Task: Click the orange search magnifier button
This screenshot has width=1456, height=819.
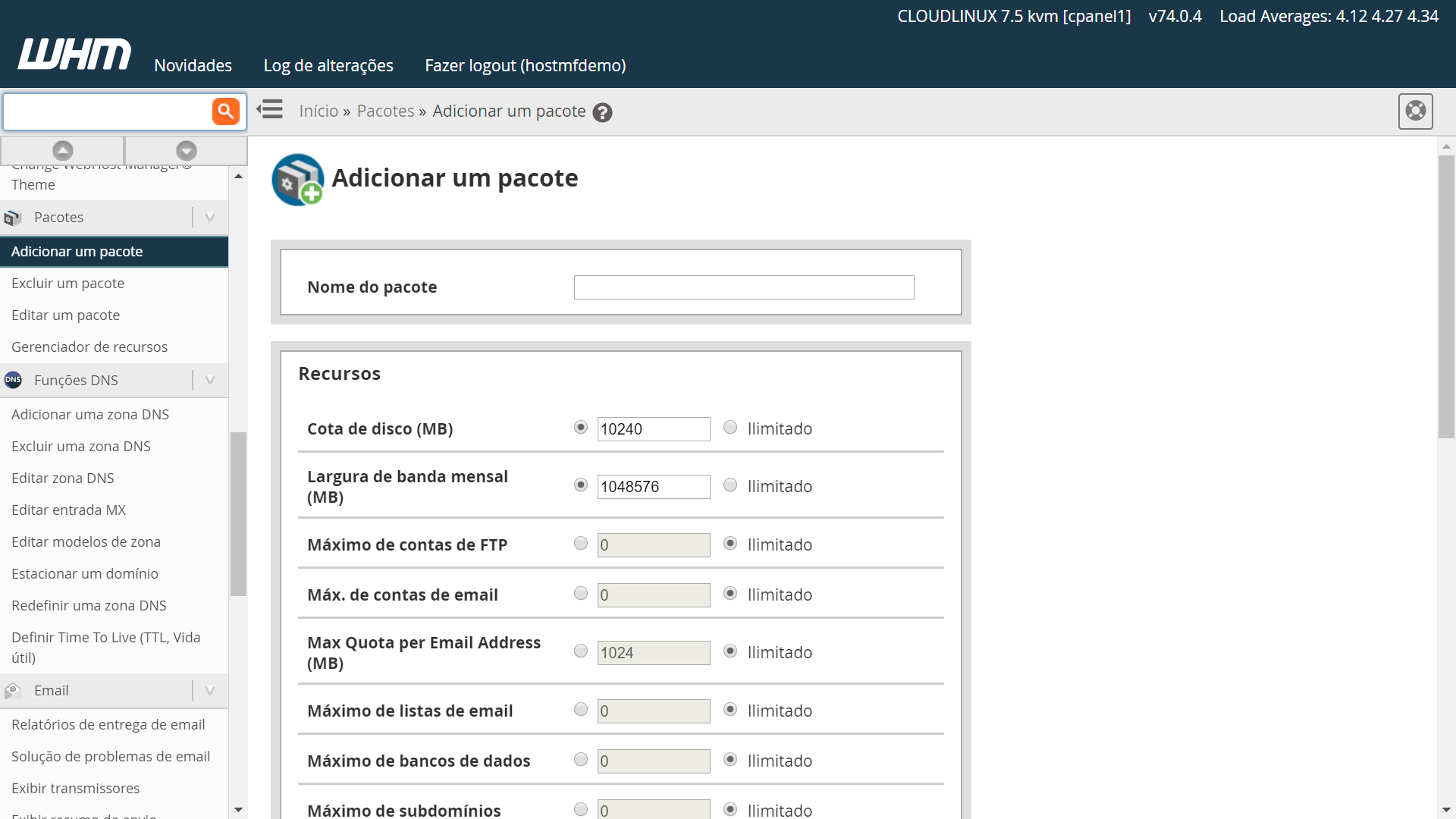Action: [225, 111]
